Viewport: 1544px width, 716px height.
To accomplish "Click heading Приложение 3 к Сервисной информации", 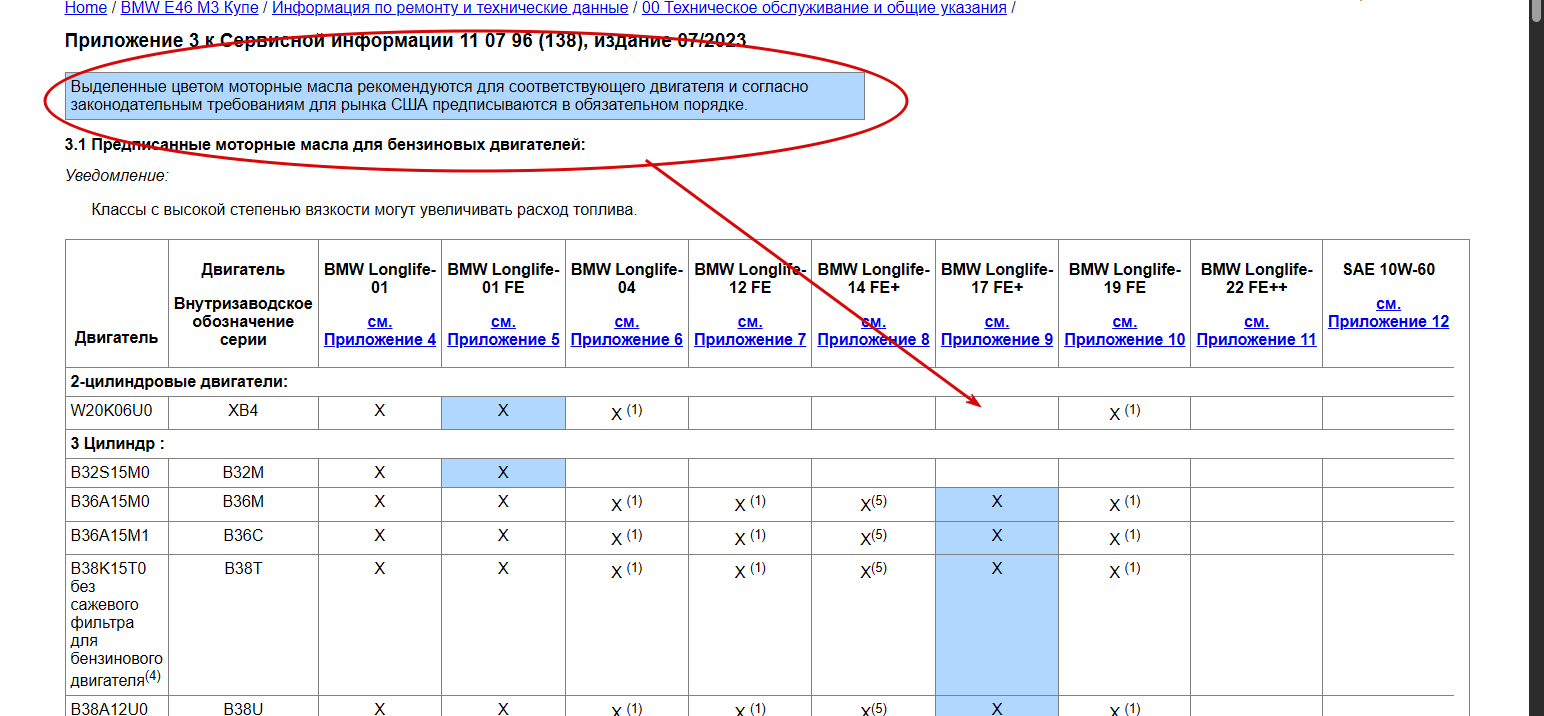I will coord(405,41).
